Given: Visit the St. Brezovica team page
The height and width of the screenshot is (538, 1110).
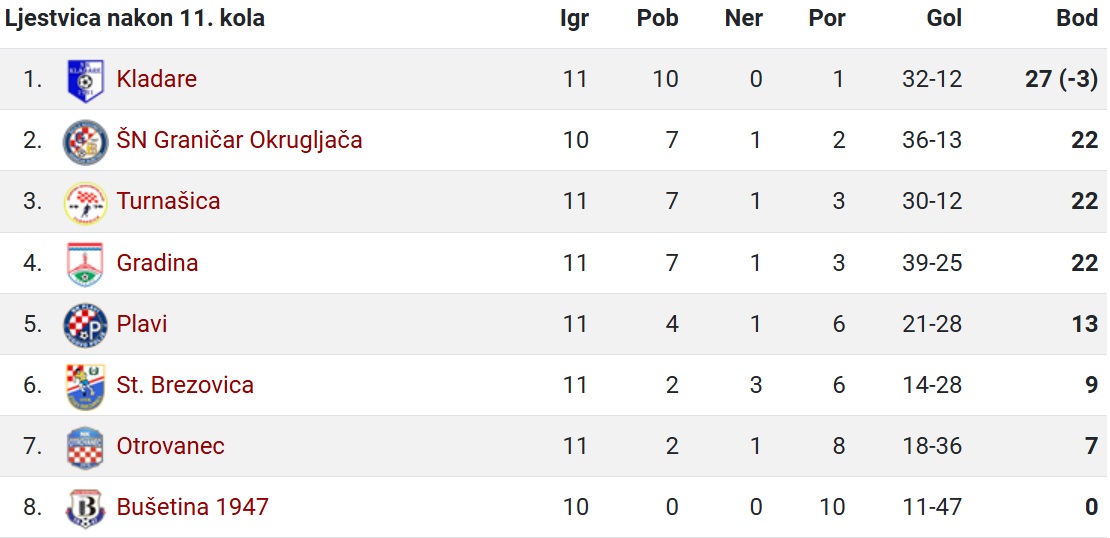Looking at the screenshot, I should 185,385.
